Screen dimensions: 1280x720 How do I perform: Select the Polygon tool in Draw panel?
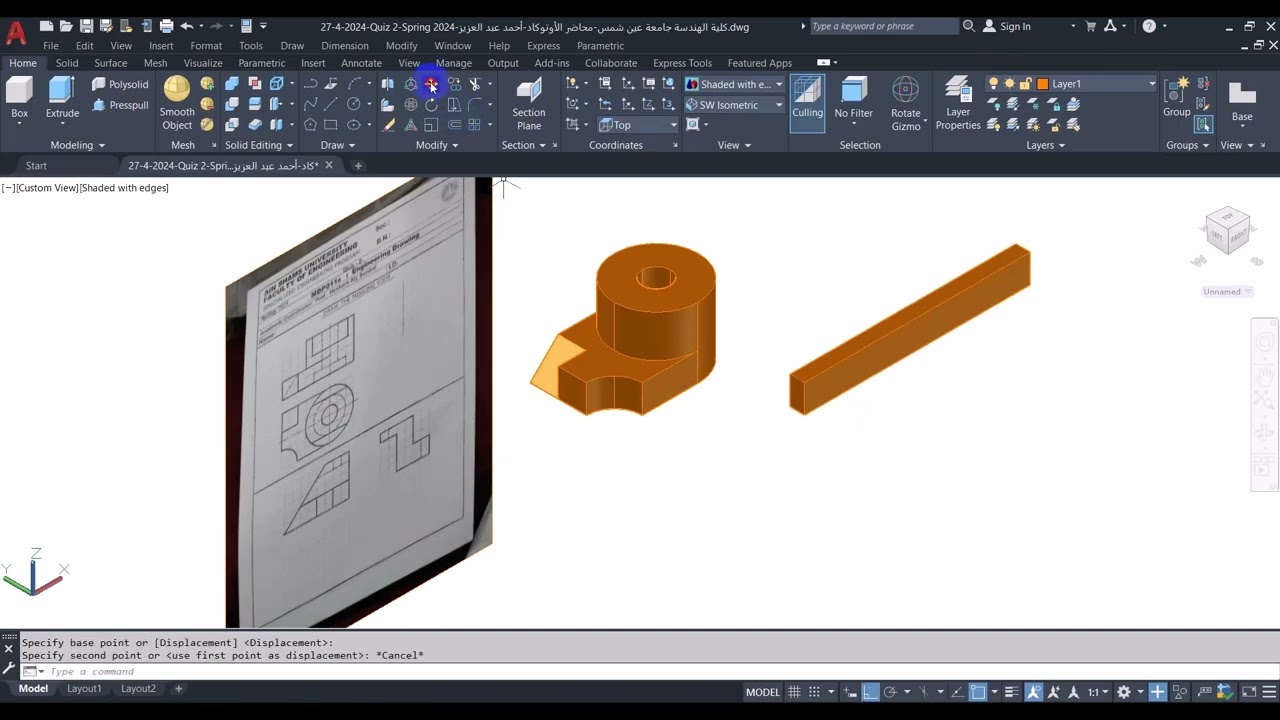coord(310,125)
